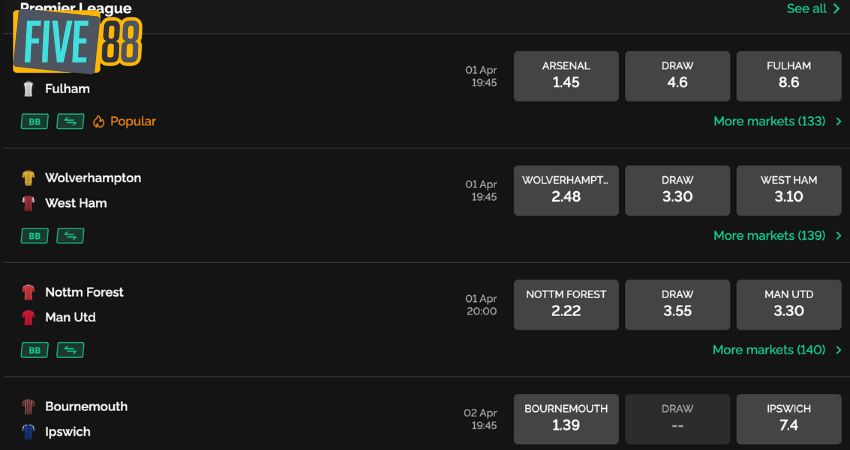Screen dimensions: 850x450
Task: Click the Premier League heading
Action: [76, 8]
